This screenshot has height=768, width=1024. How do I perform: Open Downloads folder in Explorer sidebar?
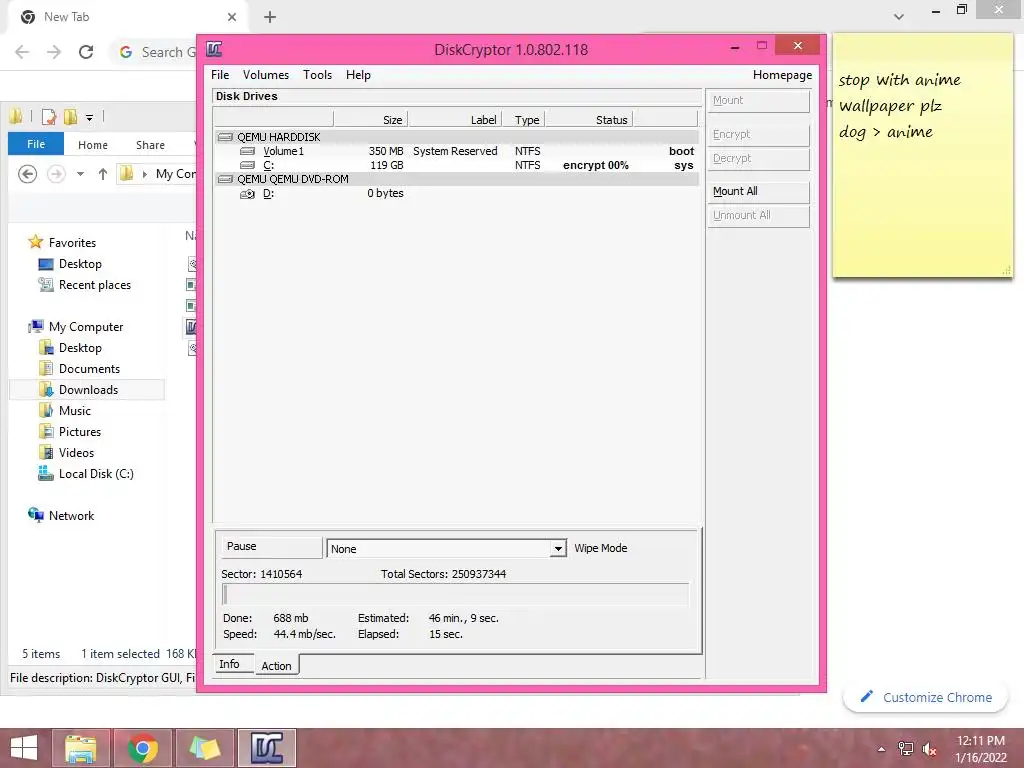[88, 390]
